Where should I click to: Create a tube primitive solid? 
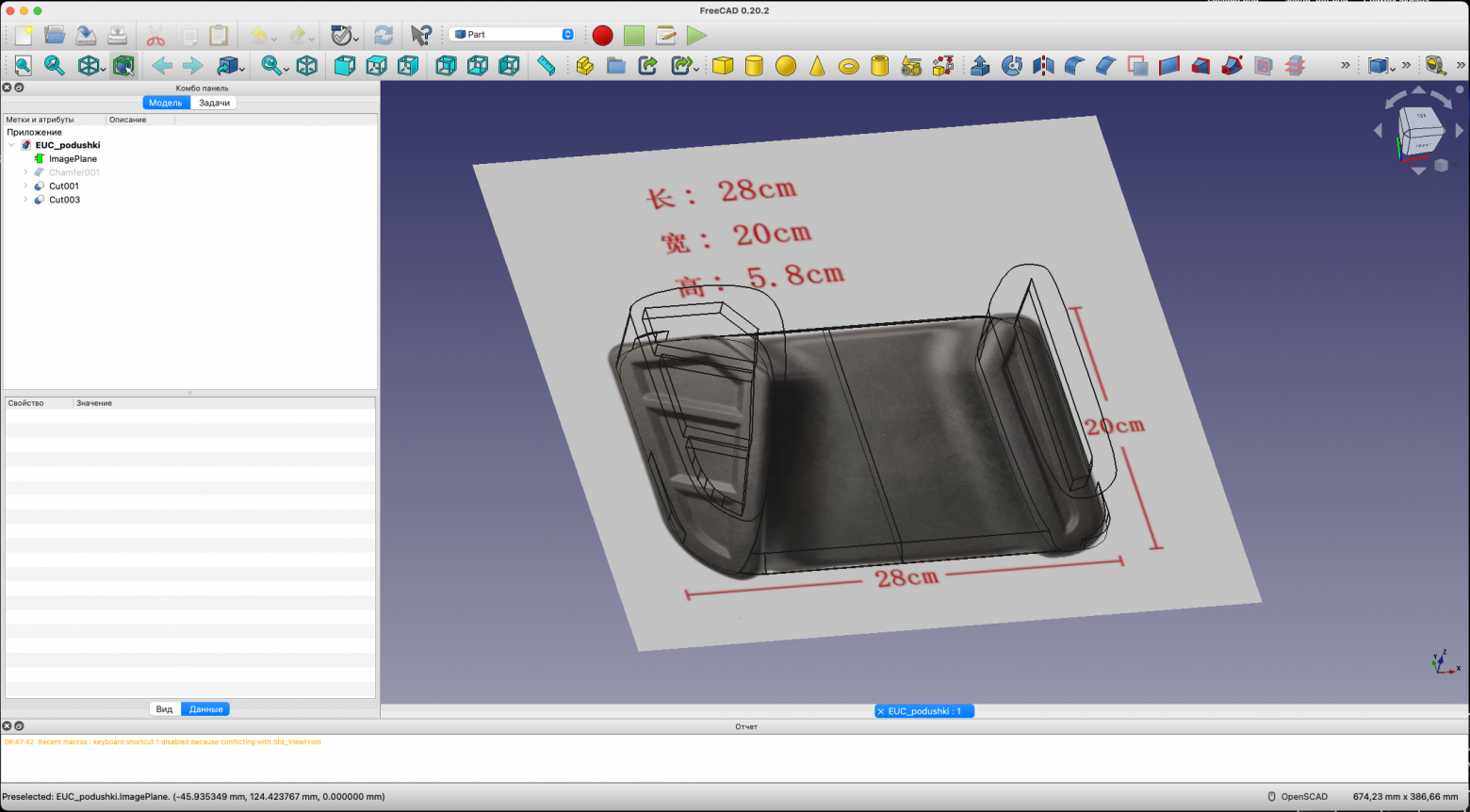(879, 65)
